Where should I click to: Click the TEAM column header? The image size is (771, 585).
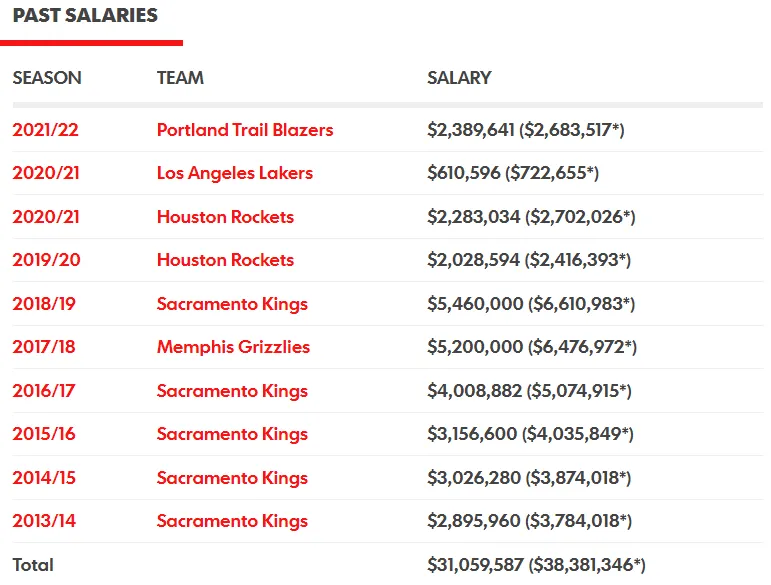[x=180, y=78]
